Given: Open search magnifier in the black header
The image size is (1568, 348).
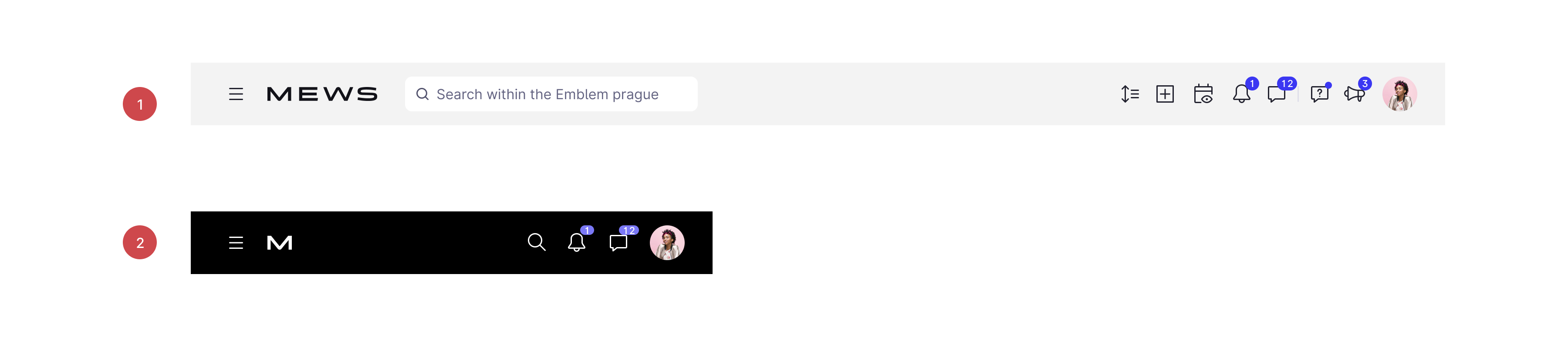Looking at the screenshot, I should (536, 242).
